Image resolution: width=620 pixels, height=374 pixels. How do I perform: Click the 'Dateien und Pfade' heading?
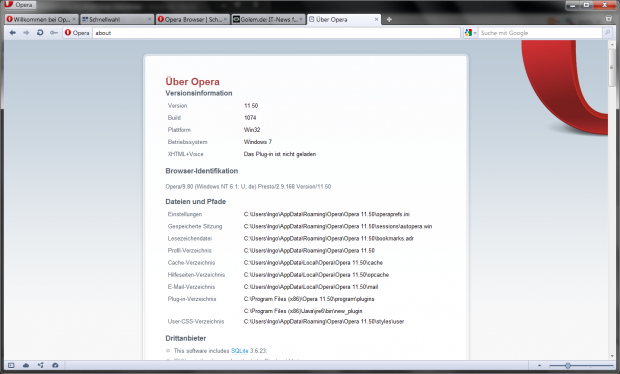(195, 201)
